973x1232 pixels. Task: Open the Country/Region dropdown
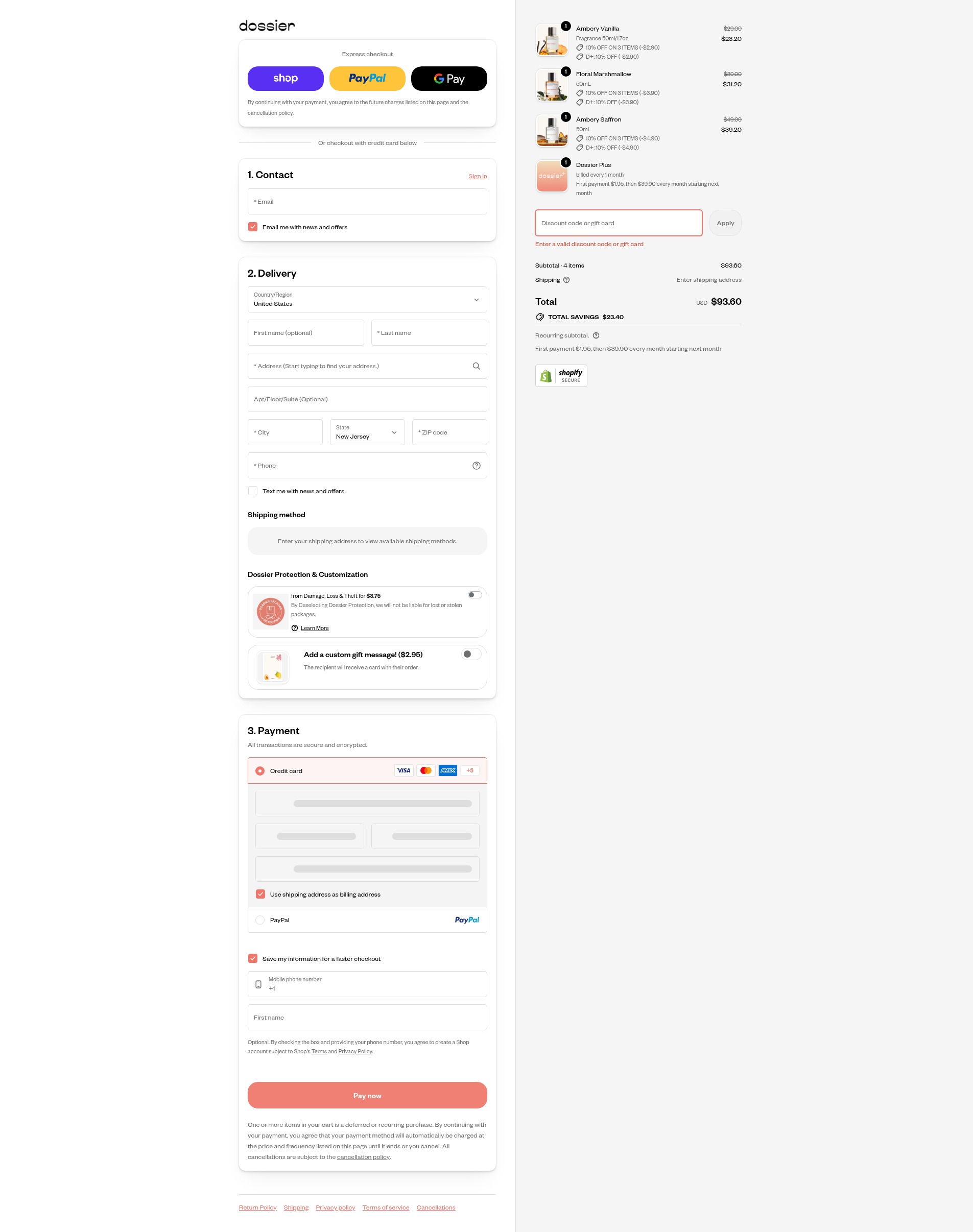367,300
